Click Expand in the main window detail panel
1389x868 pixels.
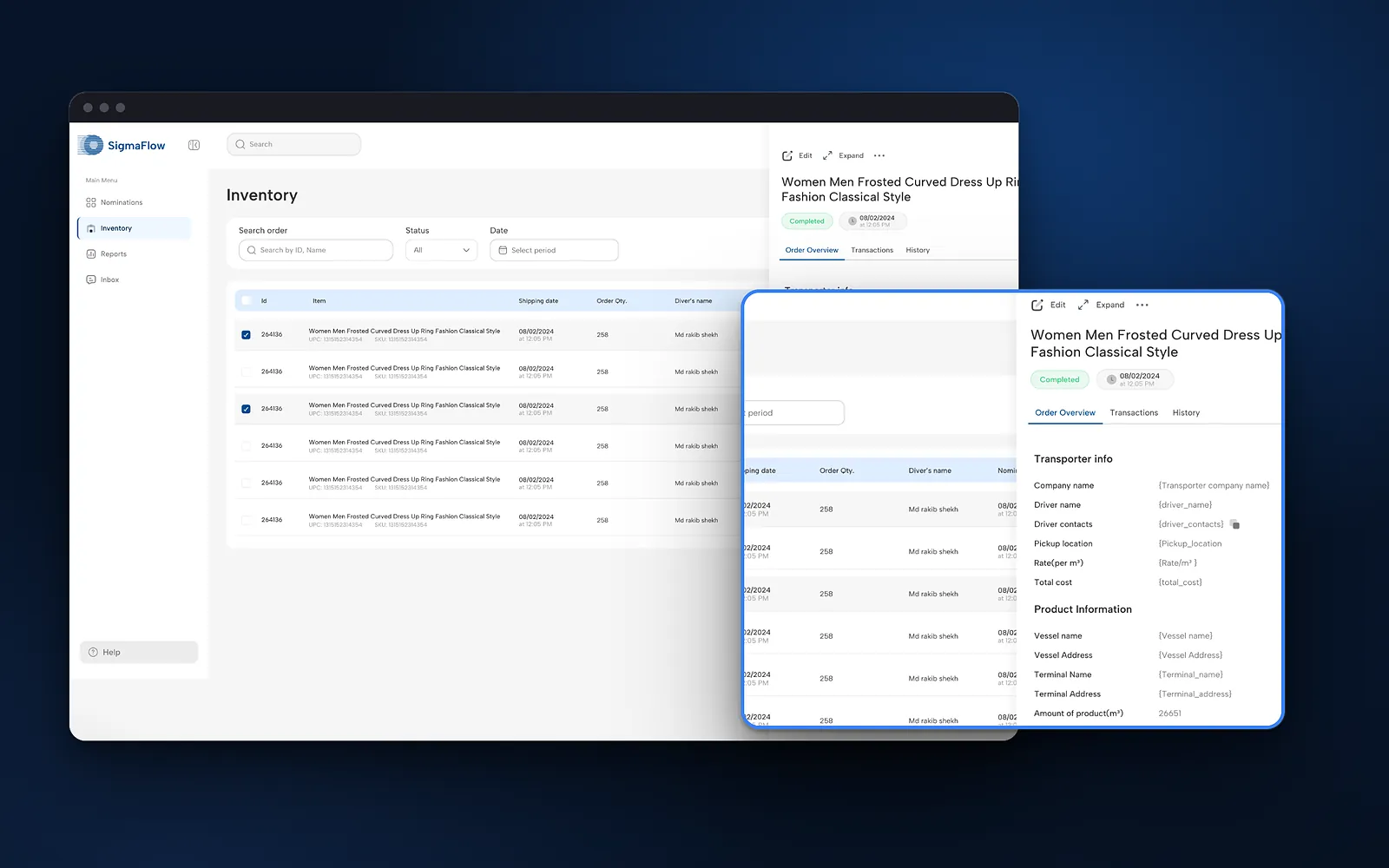[843, 155]
